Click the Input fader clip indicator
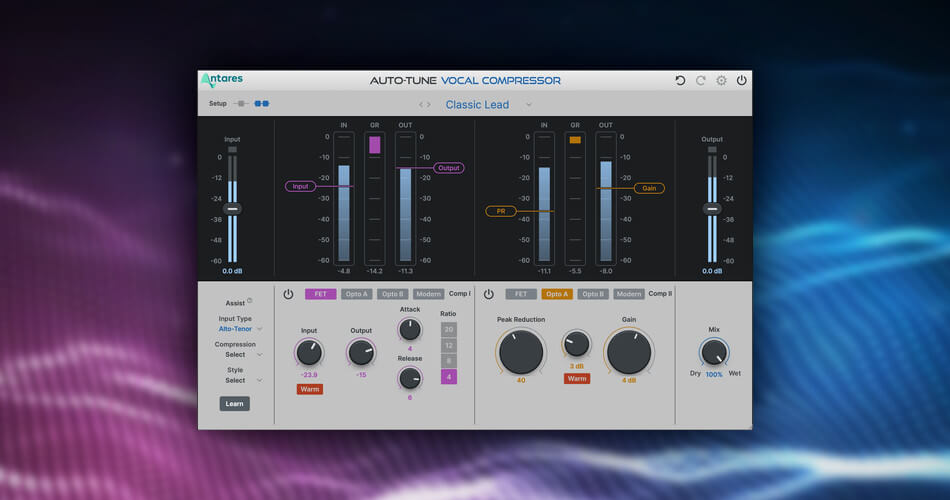 (x=232, y=150)
